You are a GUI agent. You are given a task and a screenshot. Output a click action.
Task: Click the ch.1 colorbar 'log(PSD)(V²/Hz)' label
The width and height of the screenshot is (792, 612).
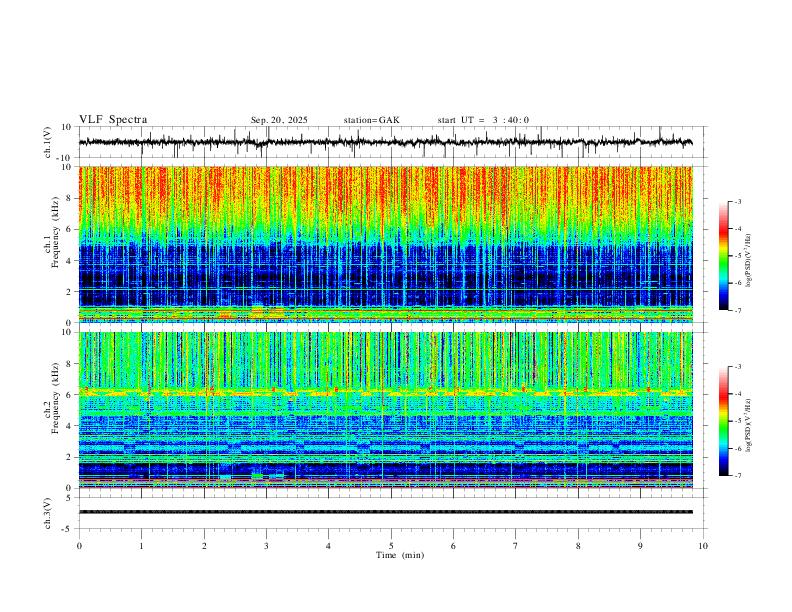click(749, 261)
